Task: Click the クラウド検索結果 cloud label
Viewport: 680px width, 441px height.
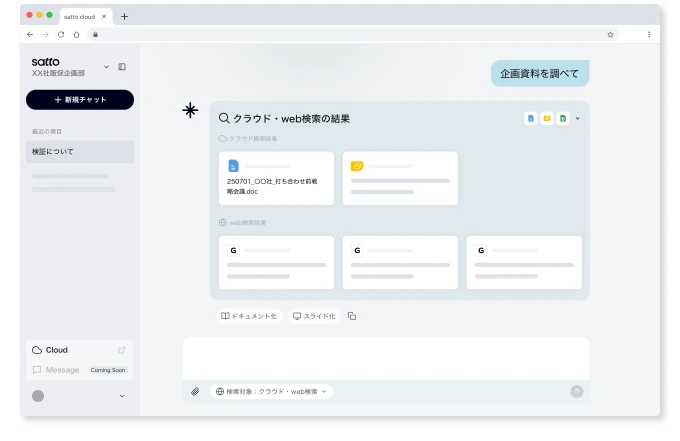Action: [x=248, y=138]
